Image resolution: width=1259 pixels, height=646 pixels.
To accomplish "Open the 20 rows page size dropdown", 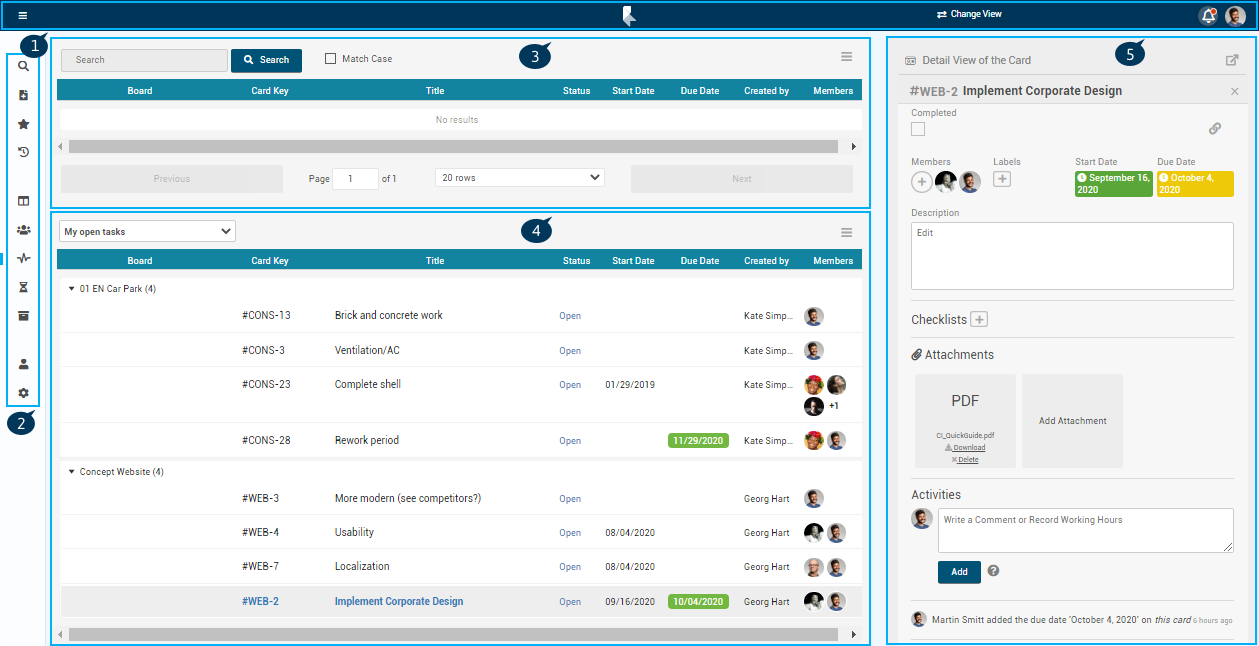I will (520, 178).
